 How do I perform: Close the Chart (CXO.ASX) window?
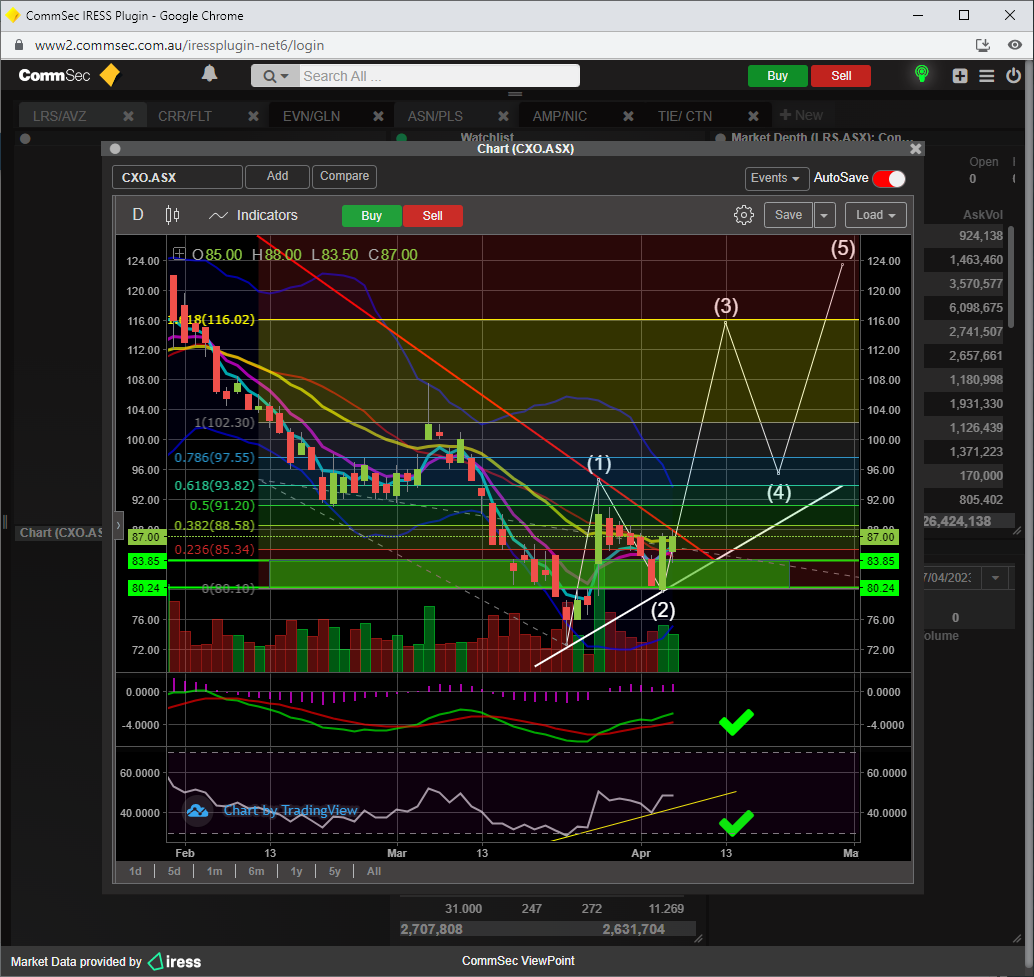(915, 148)
